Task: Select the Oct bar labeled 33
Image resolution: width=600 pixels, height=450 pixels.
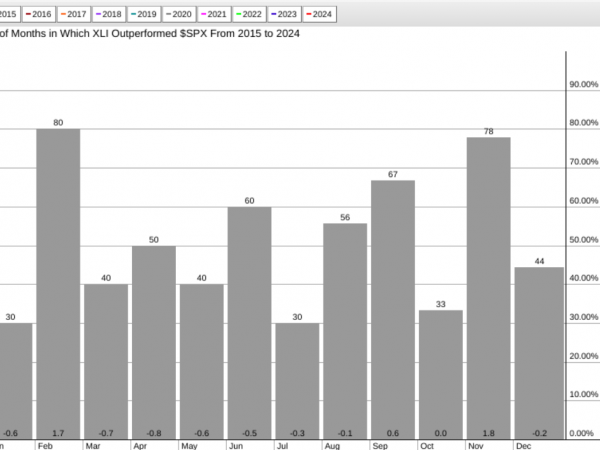Action: click(x=441, y=375)
